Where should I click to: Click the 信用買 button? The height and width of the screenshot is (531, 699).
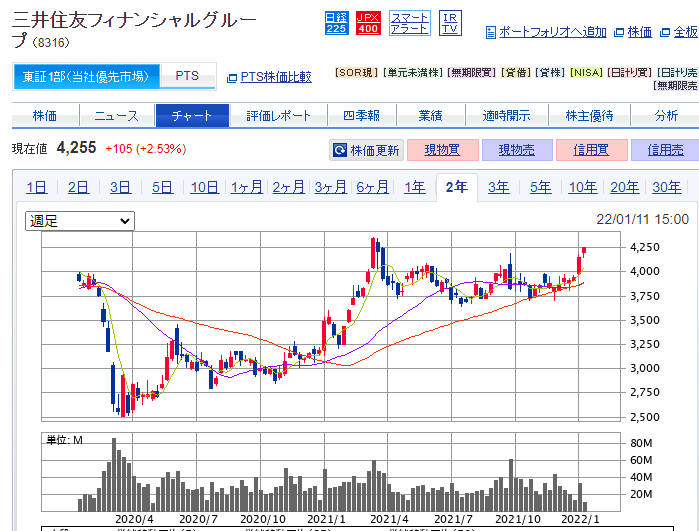pyautogui.click(x=592, y=150)
